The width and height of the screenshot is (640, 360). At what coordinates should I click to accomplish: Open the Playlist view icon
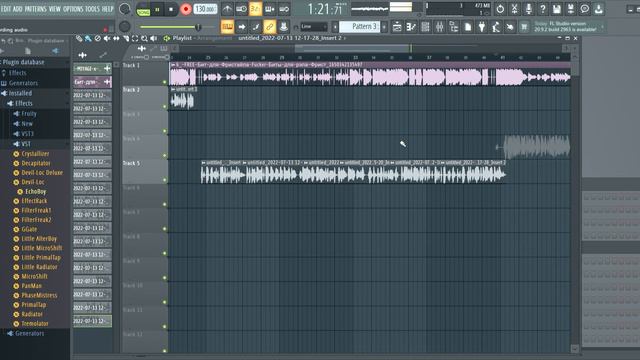[x=397, y=27]
